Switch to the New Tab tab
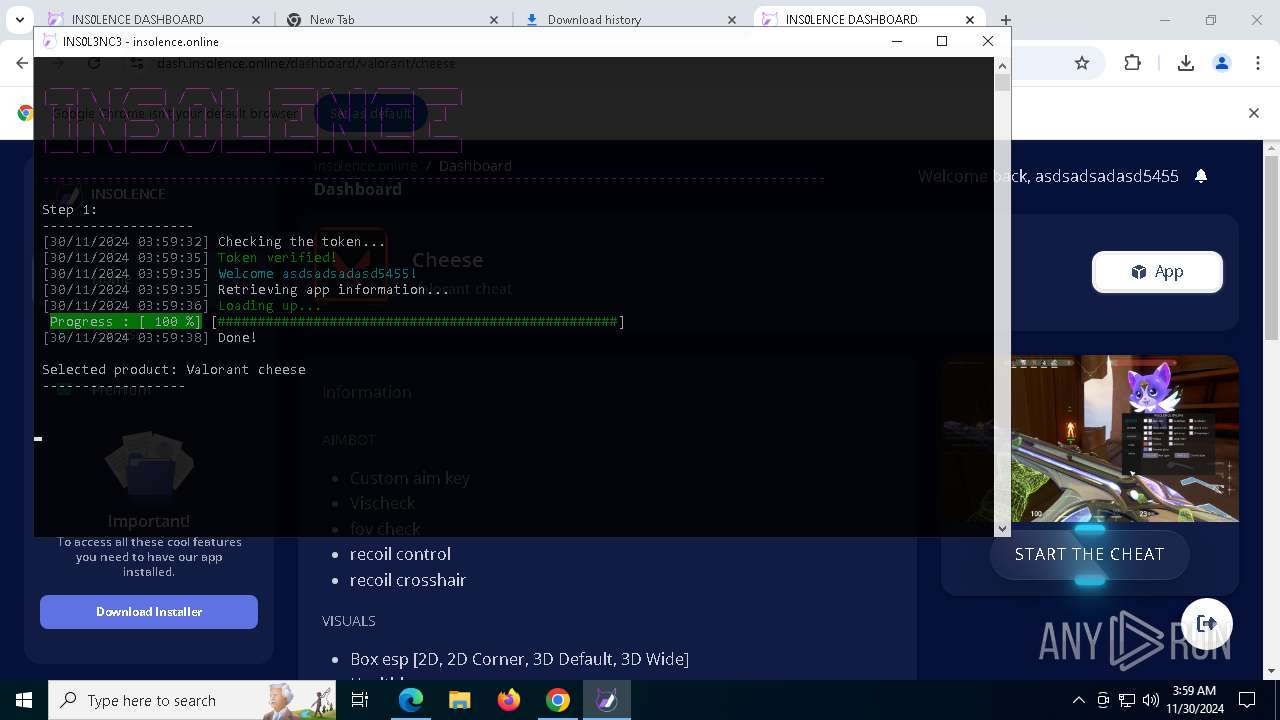The image size is (1280, 720). tap(392, 19)
